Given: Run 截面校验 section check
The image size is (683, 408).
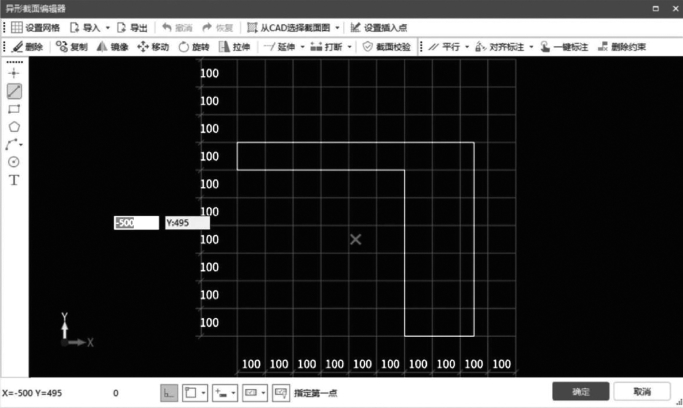Looking at the screenshot, I should tap(387, 47).
